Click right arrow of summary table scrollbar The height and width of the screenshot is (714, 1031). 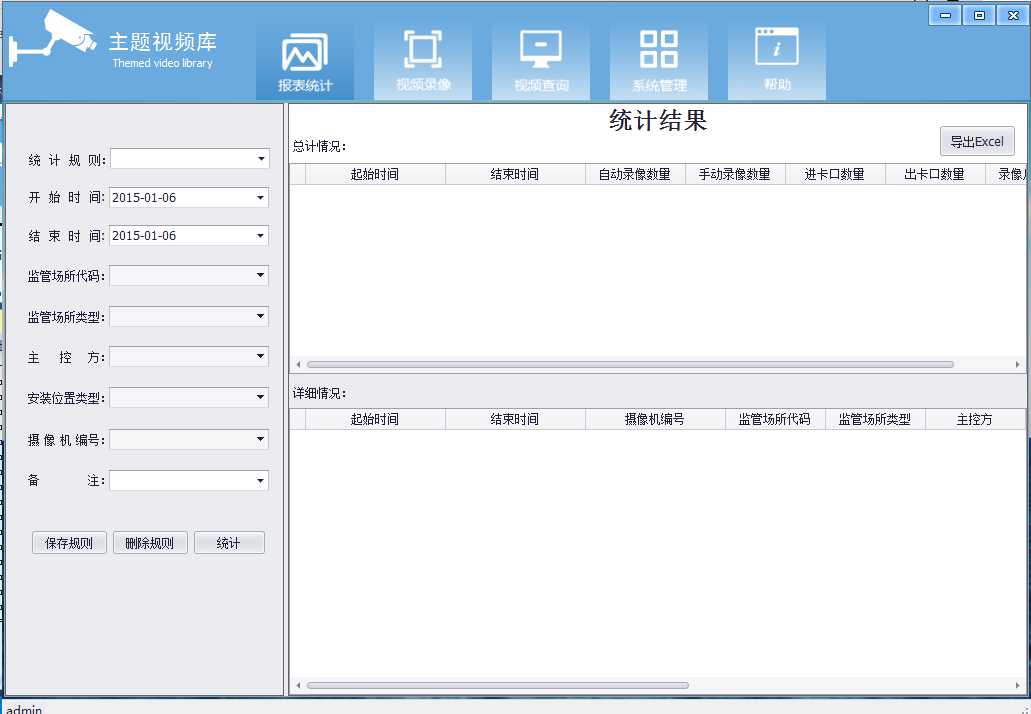point(1018,364)
